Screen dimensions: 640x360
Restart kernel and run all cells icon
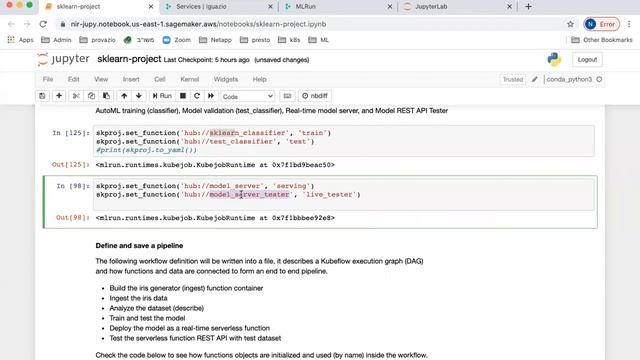click(211, 96)
